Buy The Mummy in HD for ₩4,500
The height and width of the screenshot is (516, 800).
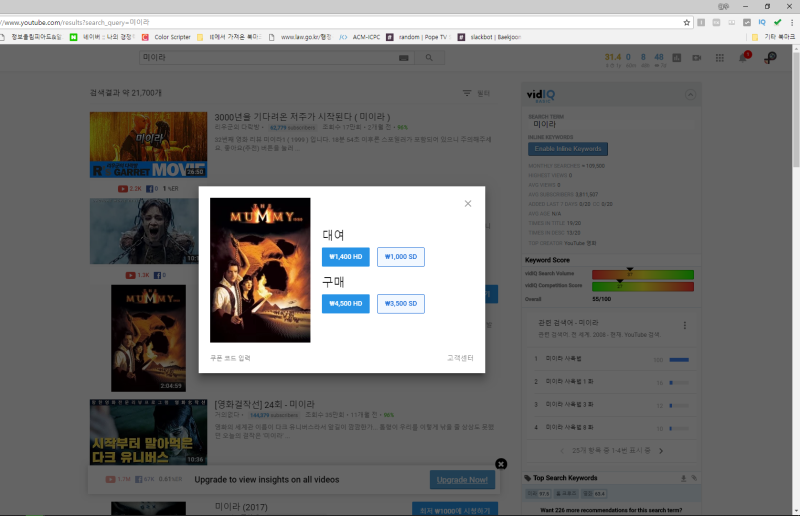(345, 304)
